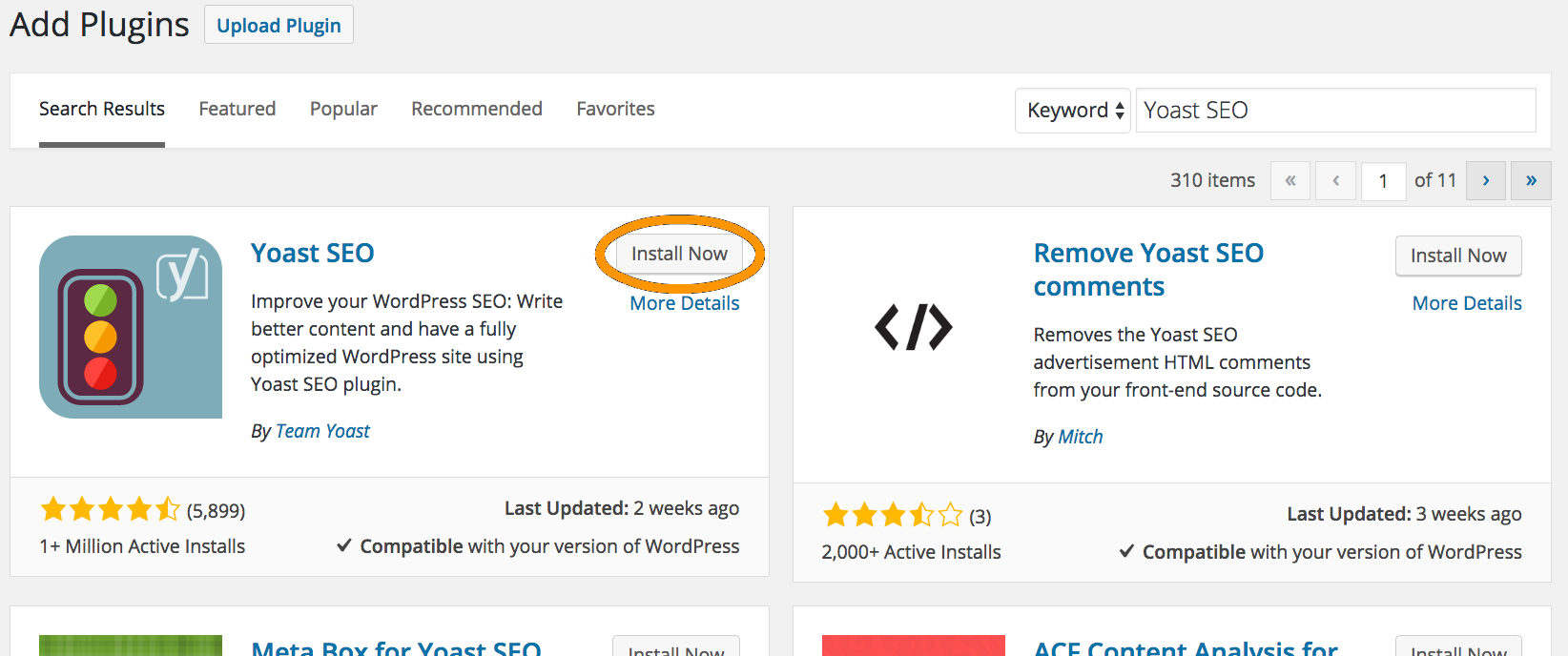
Task: Install the Yoast SEO plugin
Action: click(679, 254)
